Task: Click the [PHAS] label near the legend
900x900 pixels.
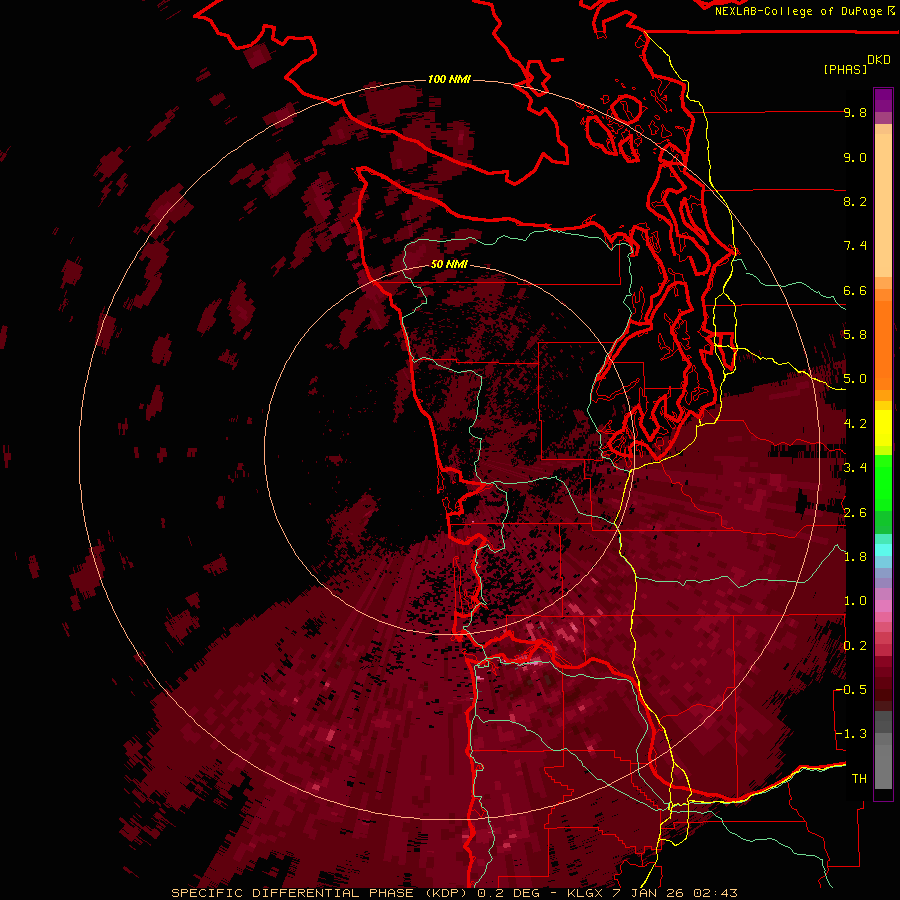Action: pos(845,69)
